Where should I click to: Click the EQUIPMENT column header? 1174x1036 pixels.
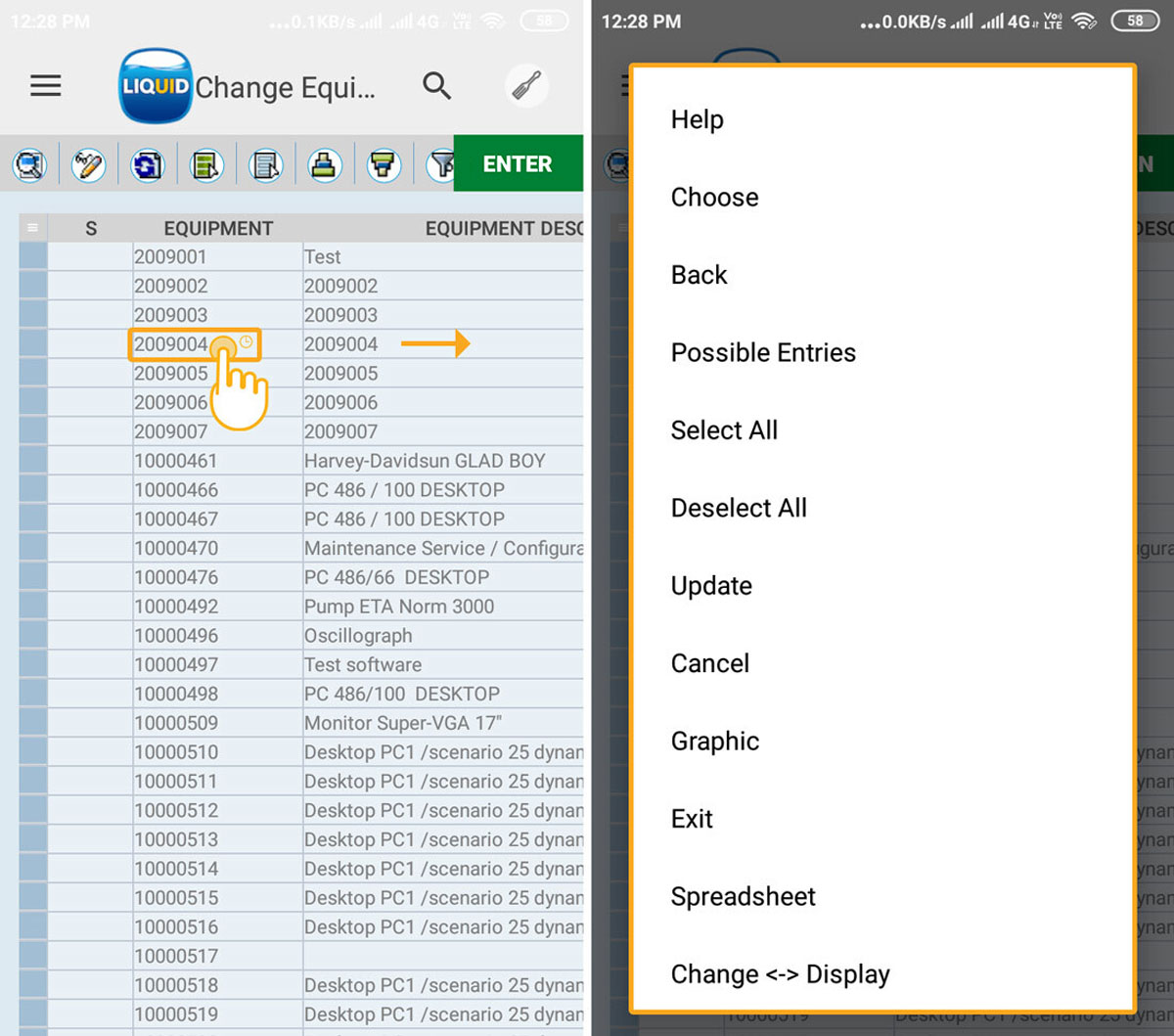pos(217,228)
